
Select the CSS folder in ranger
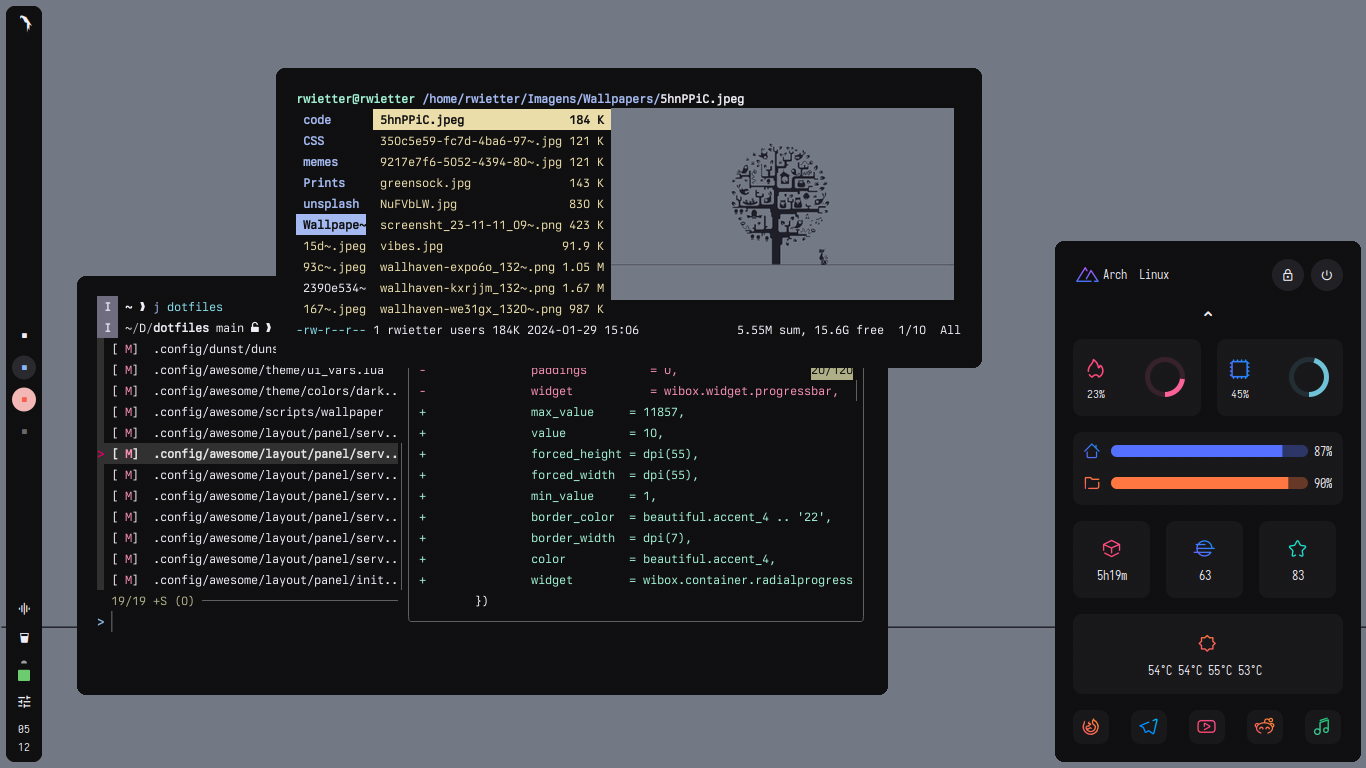[314, 141]
